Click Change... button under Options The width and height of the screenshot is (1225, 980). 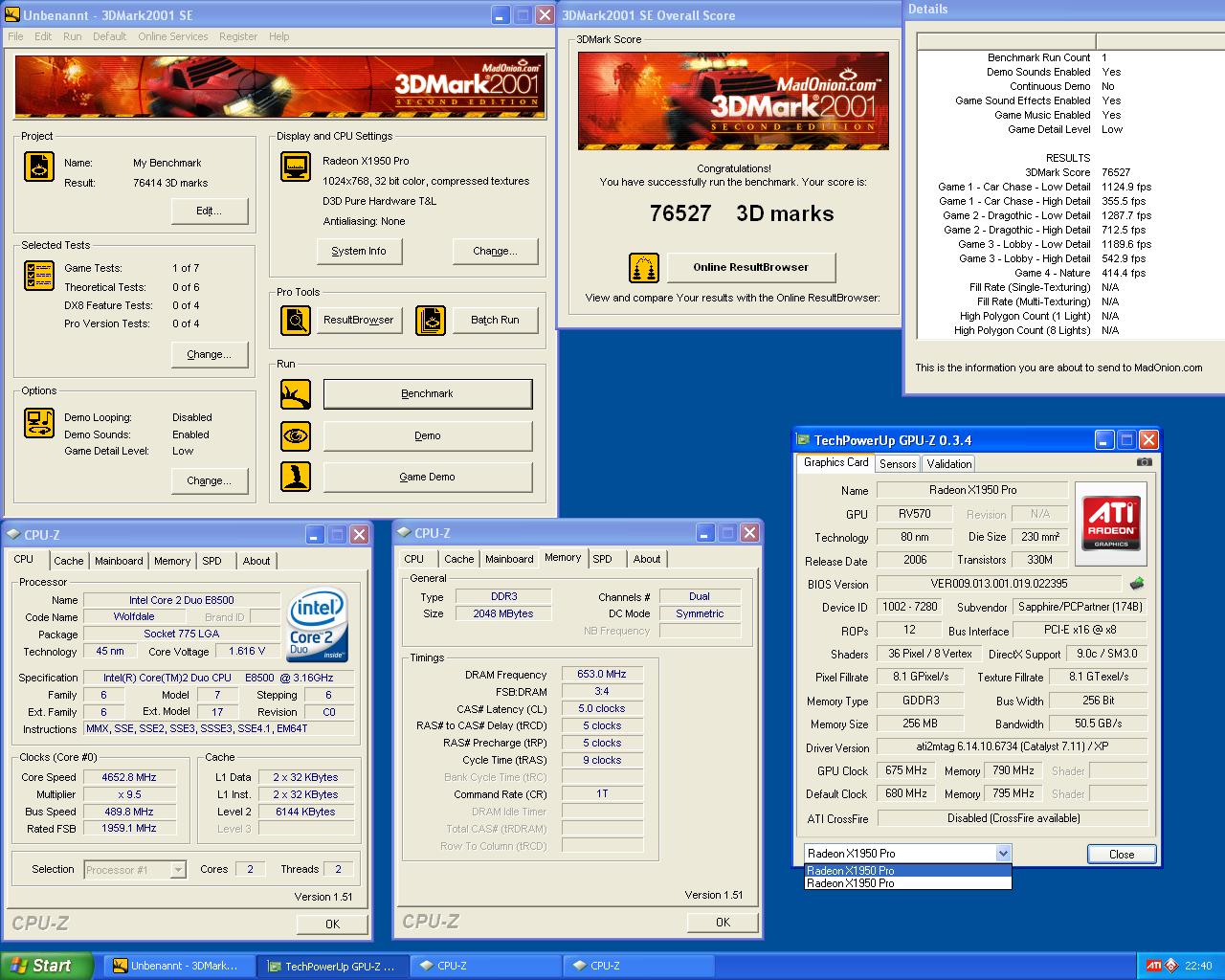tap(209, 480)
